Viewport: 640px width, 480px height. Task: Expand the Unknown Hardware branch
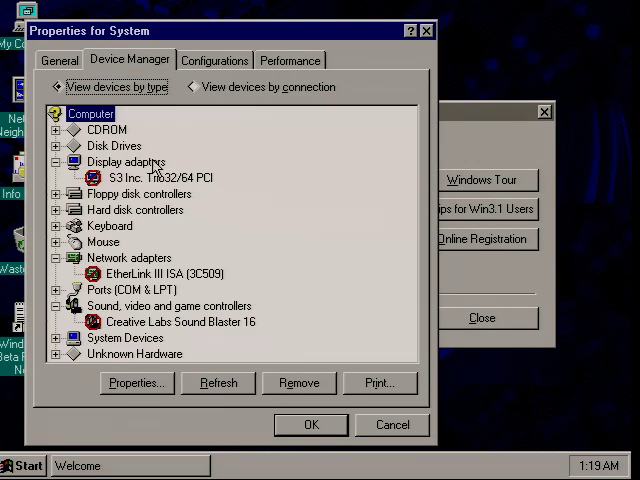[56, 354]
